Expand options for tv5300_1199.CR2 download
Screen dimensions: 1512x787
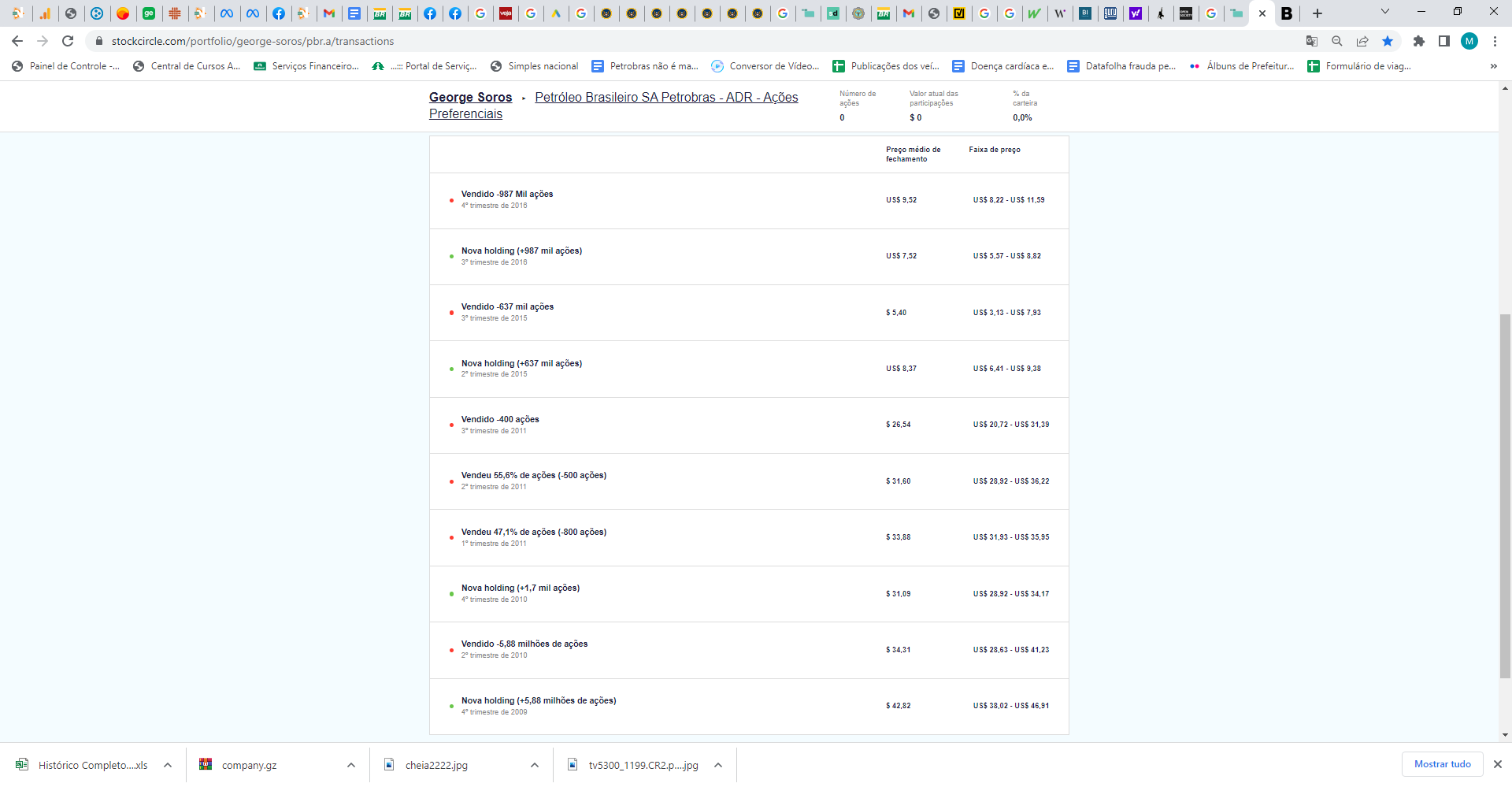click(x=718, y=765)
